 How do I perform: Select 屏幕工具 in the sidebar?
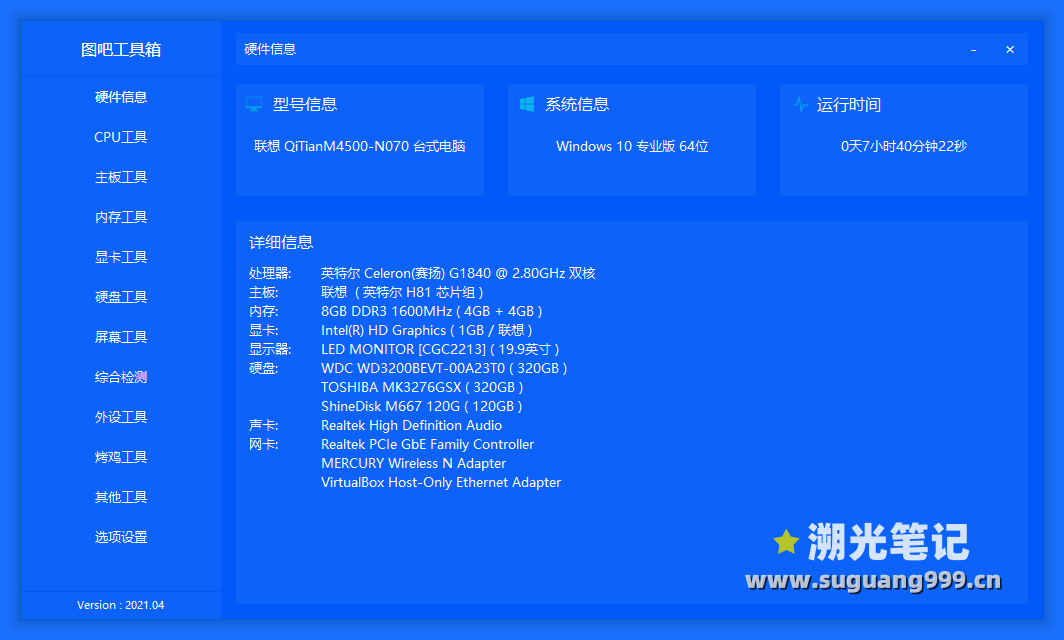121,337
